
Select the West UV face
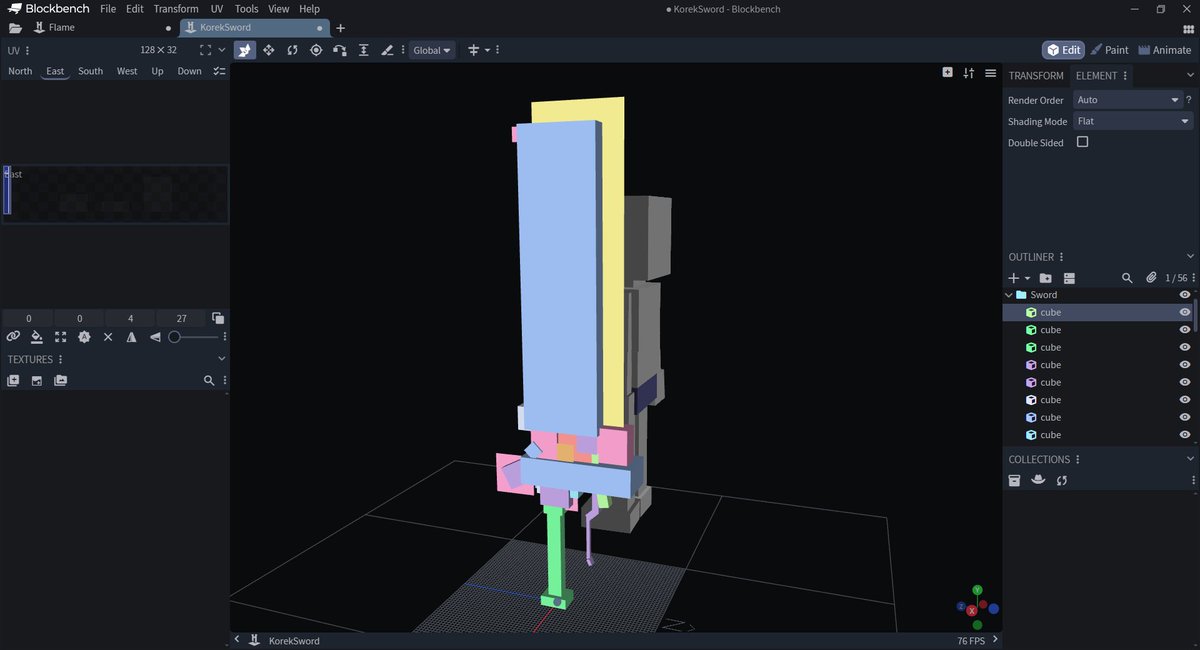click(x=127, y=71)
